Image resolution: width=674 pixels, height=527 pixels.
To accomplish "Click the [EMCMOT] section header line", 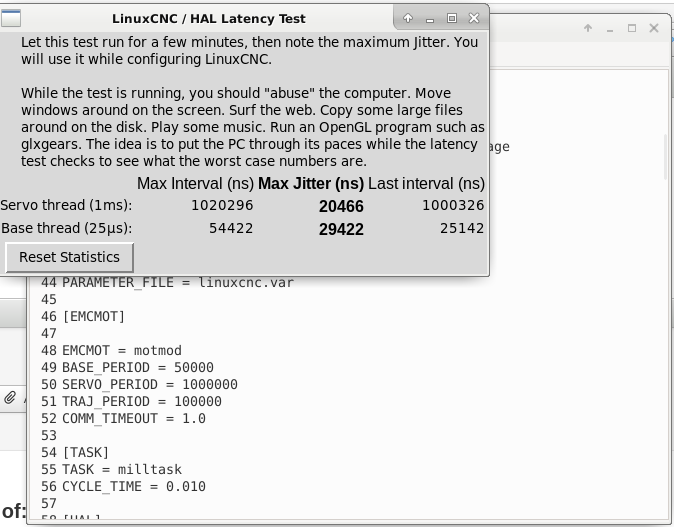I will (93, 316).
